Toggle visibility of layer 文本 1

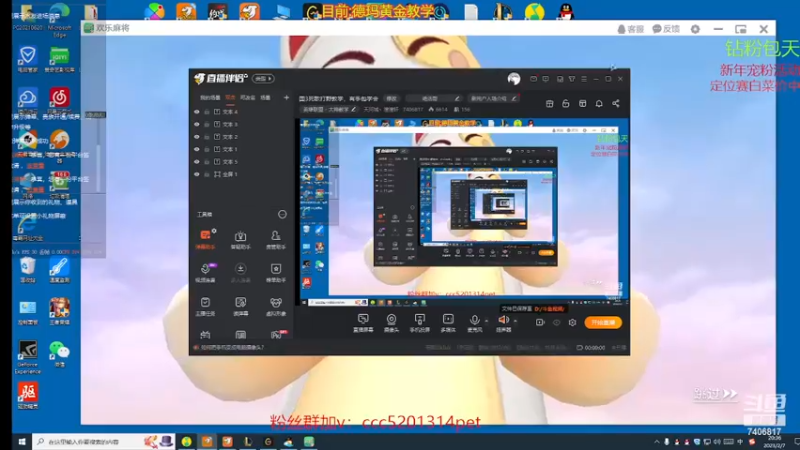[x=196, y=149]
